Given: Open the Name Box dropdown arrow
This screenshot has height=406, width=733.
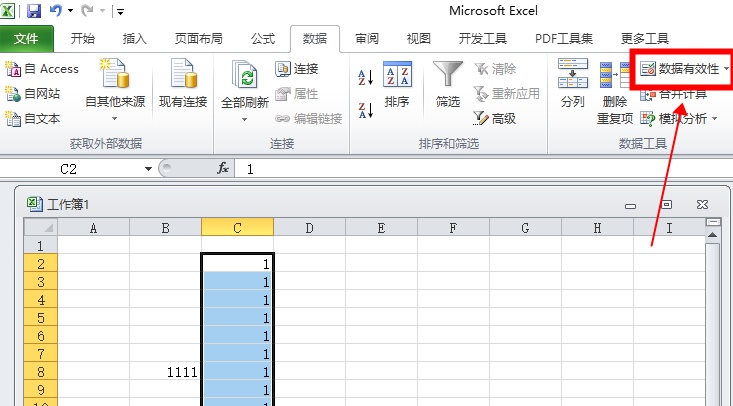Looking at the screenshot, I should coord(148,169).
